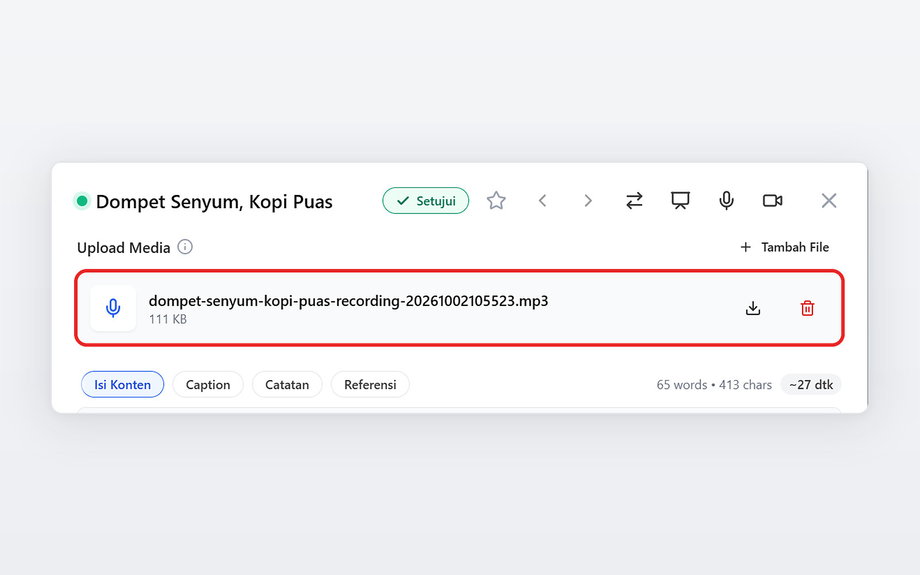Viewport: 920px width, 575px height.
Task: Go to previous item using left chevron
Action: tap(543, 201)
